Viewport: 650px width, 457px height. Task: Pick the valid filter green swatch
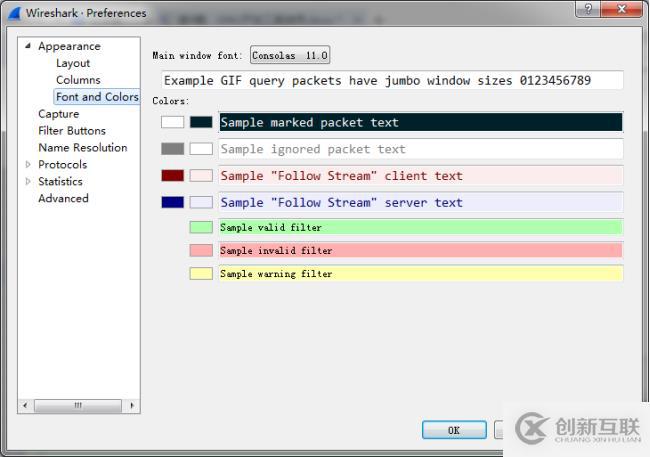coord(201,227)
